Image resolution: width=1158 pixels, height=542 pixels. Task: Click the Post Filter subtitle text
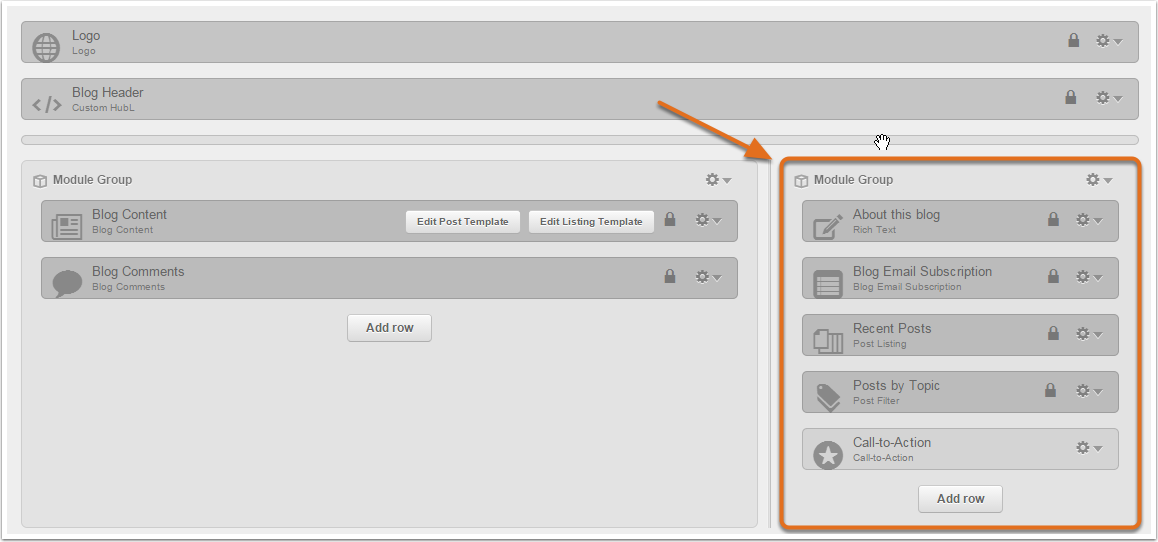click(x=876, y=401)
